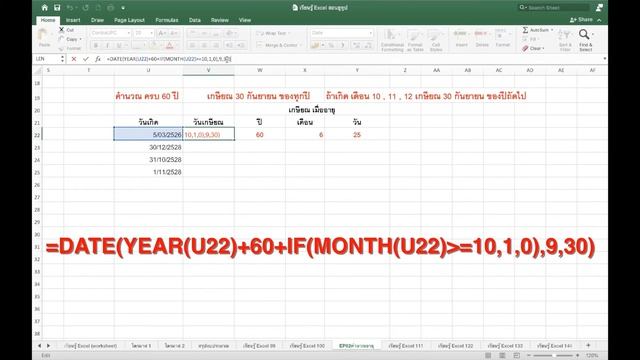
Task: Open Sort & Filter
Action: pyautogui.click(x=565, y=40)
